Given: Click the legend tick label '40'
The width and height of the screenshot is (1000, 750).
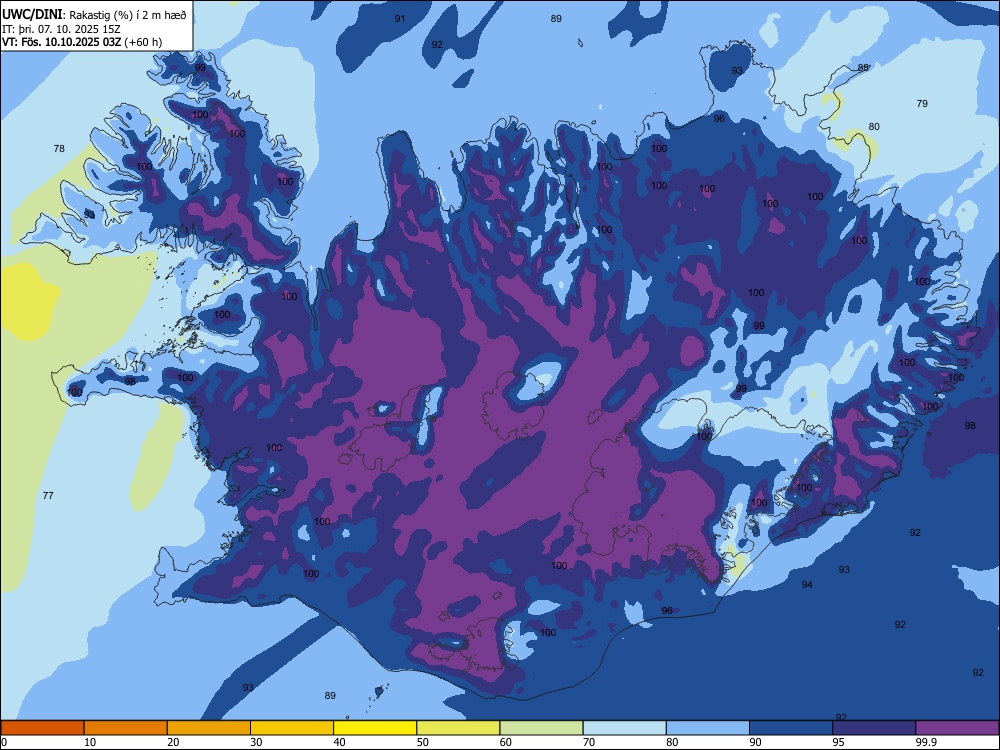Looking at the screenshot, I should click(x=339, y=742).
